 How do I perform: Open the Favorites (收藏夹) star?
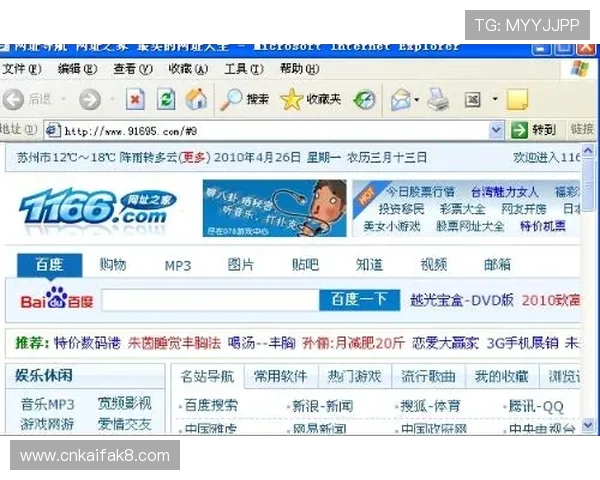[310, 100]
